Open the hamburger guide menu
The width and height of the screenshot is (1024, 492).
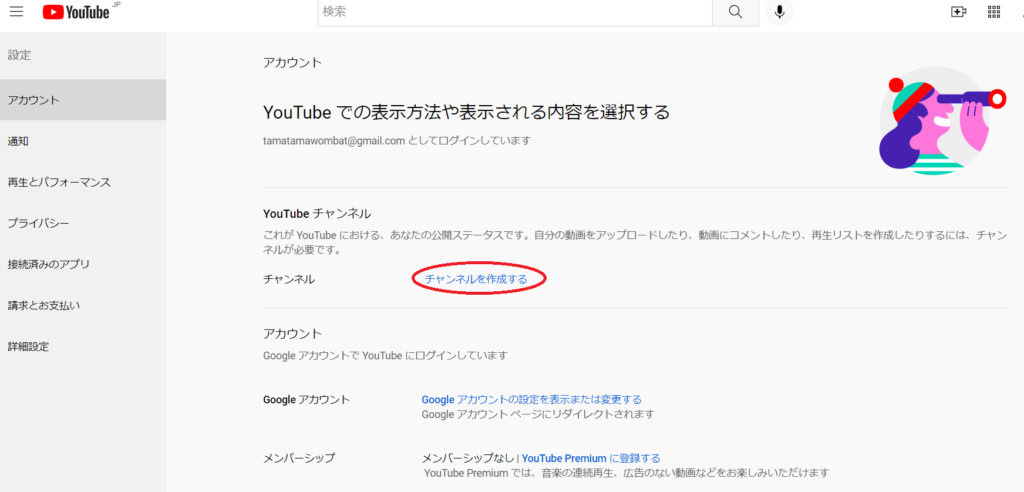[x=16, y=12]
